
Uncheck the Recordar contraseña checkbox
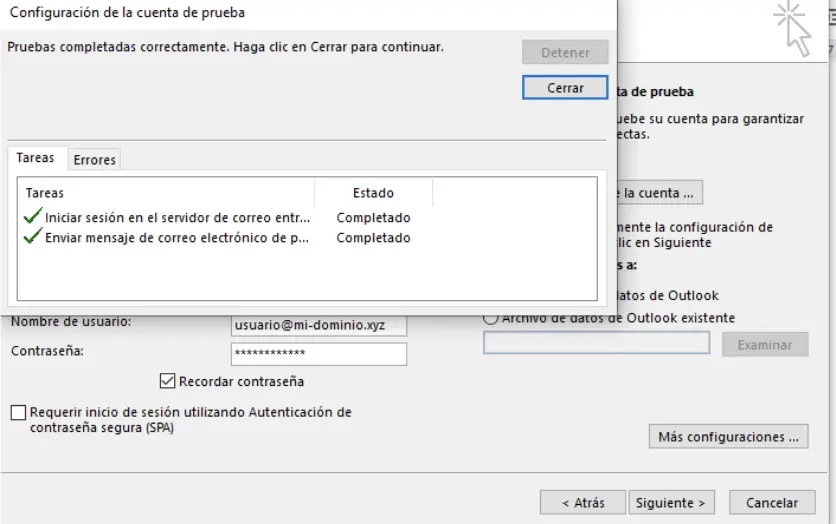point(167,381)
